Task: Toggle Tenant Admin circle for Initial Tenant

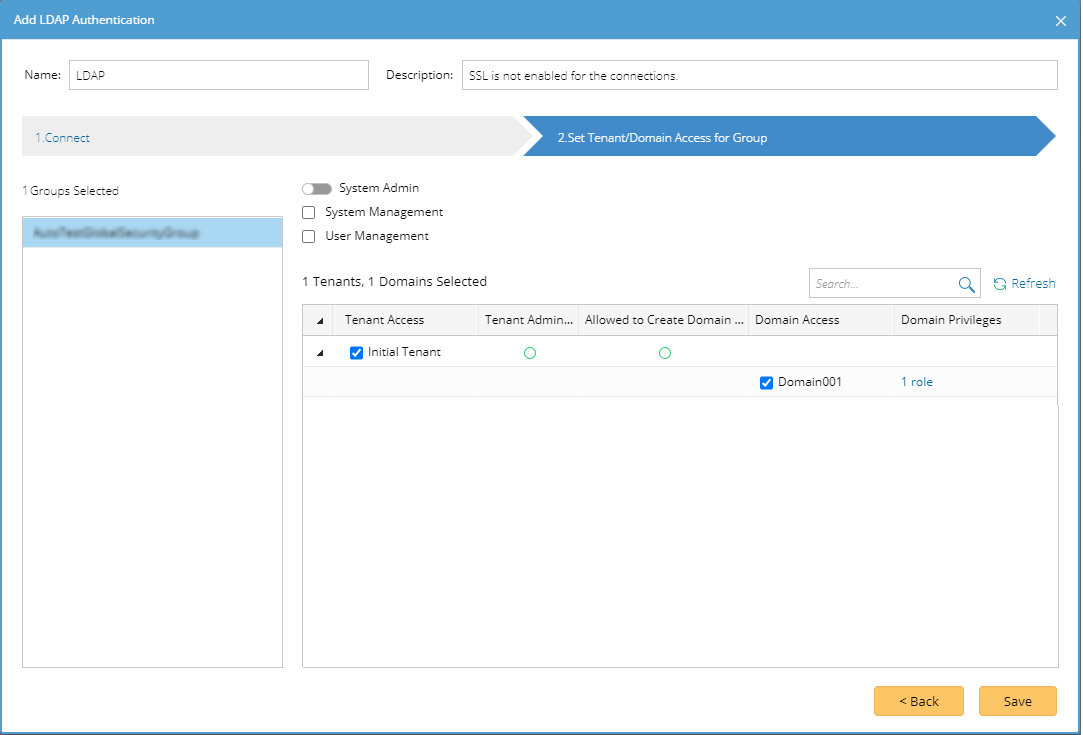Action: click(530, 353)
